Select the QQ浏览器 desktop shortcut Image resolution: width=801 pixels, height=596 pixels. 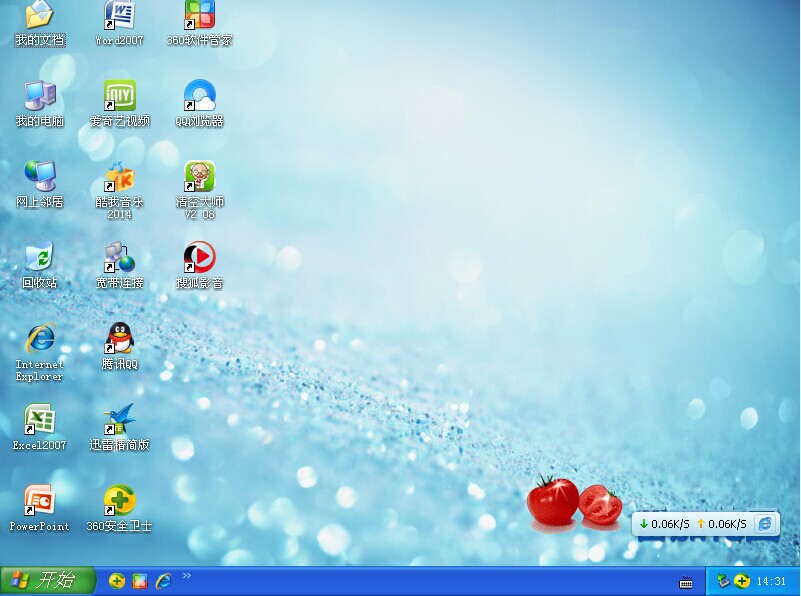click(199, 97)
